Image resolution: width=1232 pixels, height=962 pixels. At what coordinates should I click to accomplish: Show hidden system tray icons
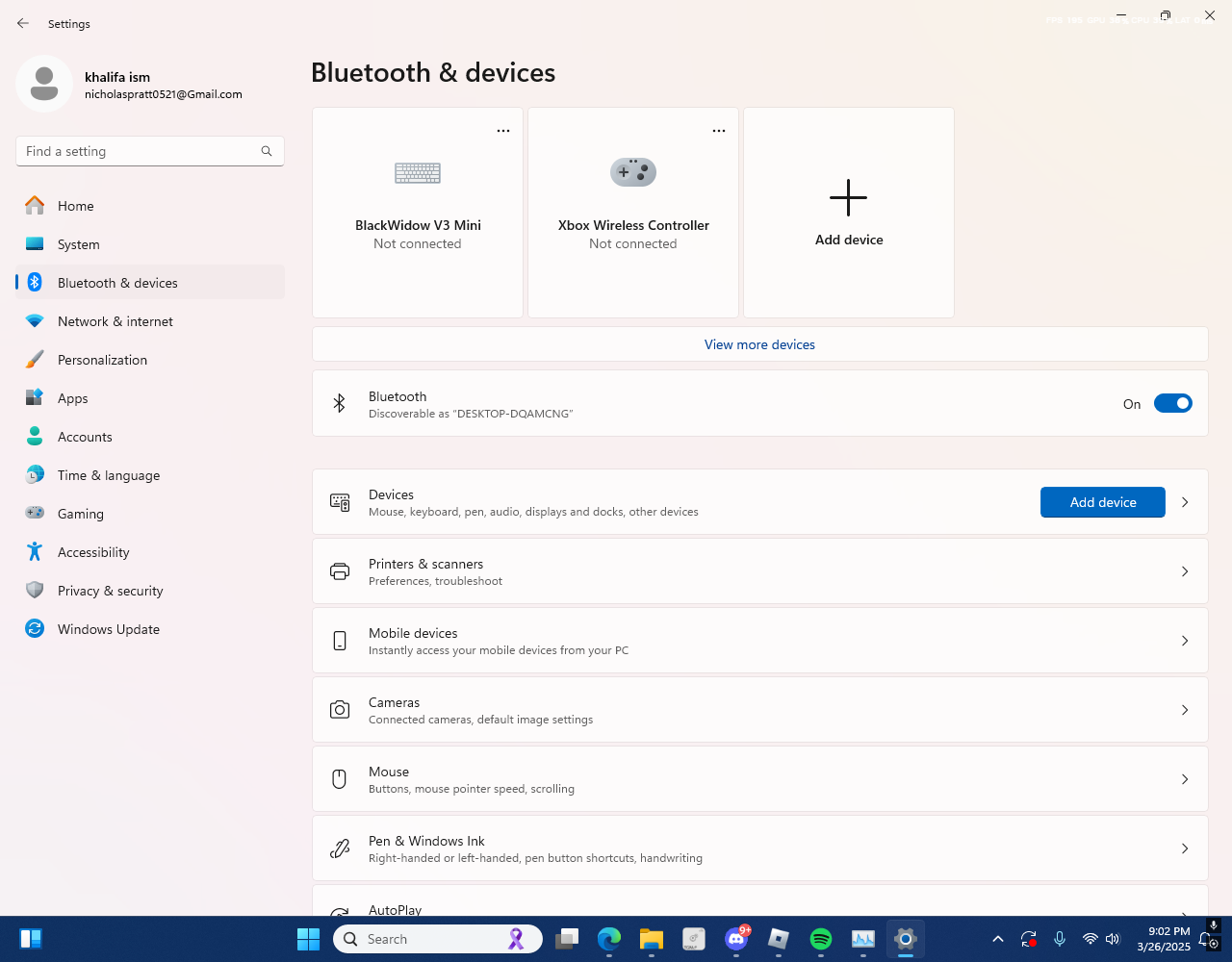[x=998, y=939]
